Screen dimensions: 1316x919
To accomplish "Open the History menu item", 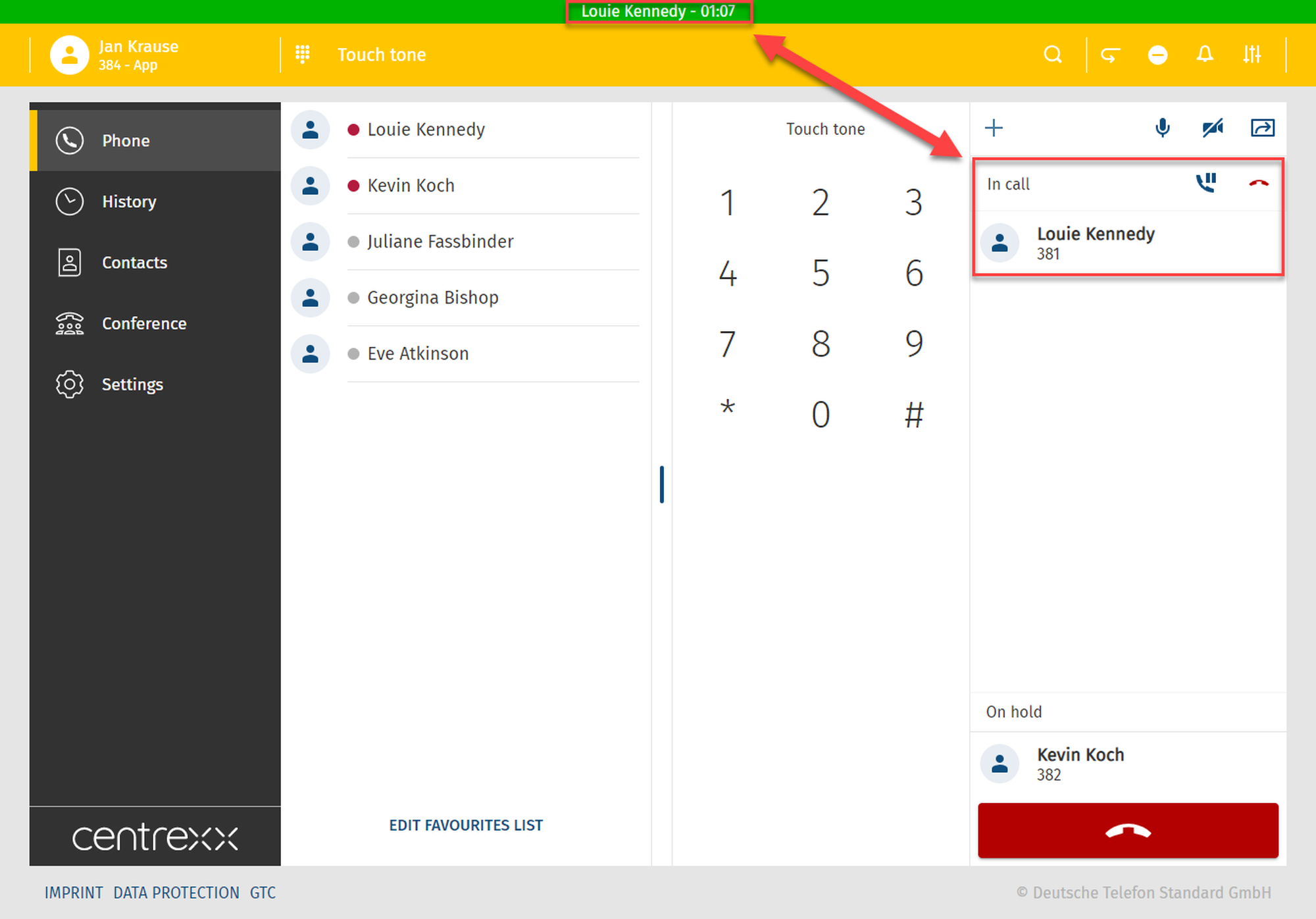I will pos(129,201).
